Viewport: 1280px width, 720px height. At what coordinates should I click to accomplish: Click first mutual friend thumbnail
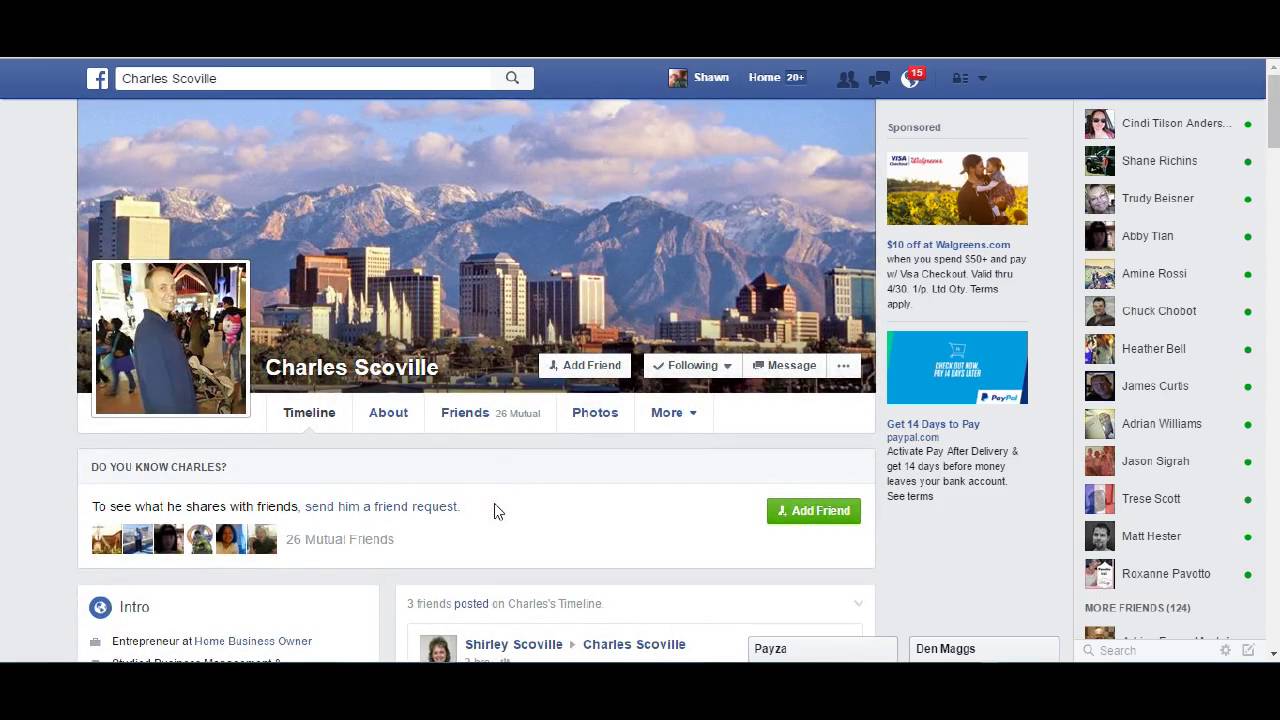(106, 539)
